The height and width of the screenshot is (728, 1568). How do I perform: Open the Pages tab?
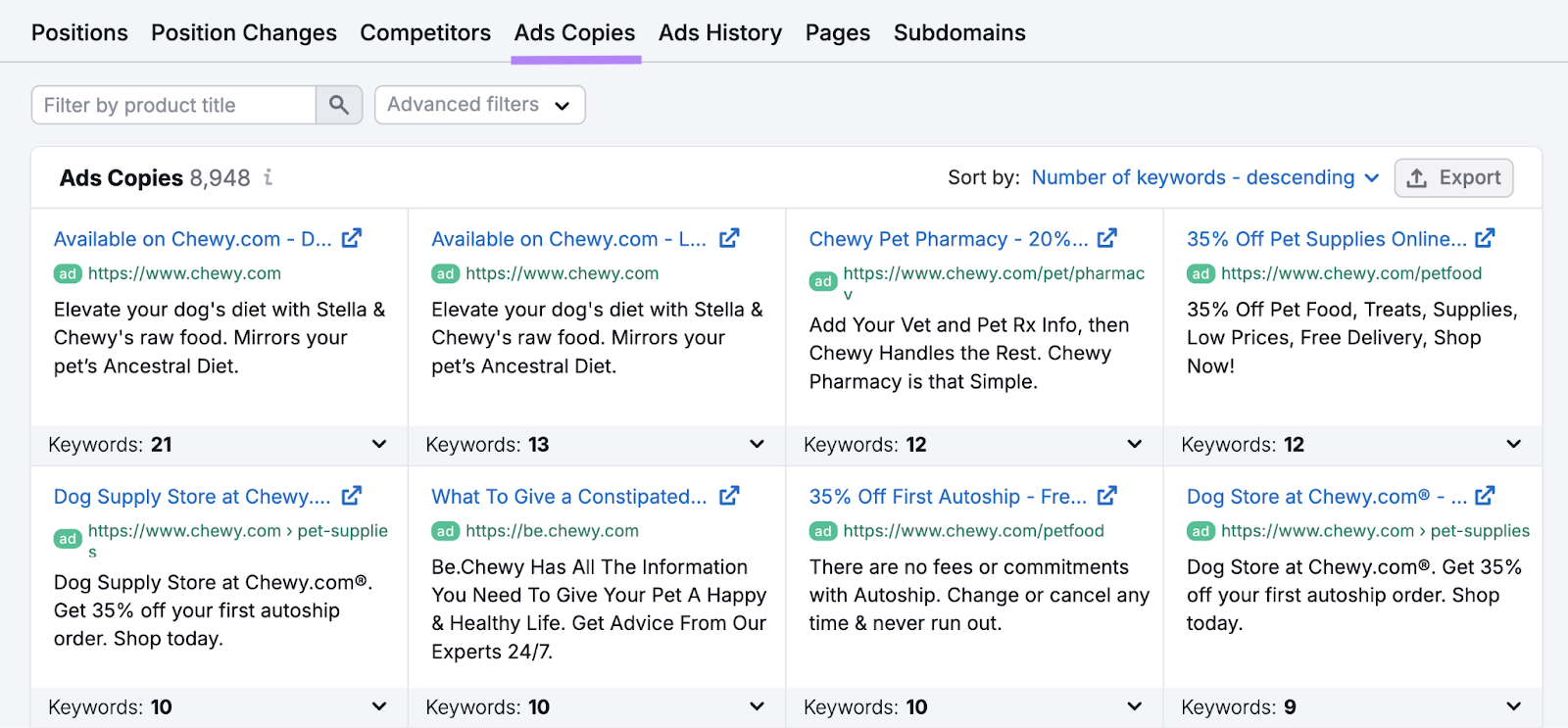click(838, 32)
